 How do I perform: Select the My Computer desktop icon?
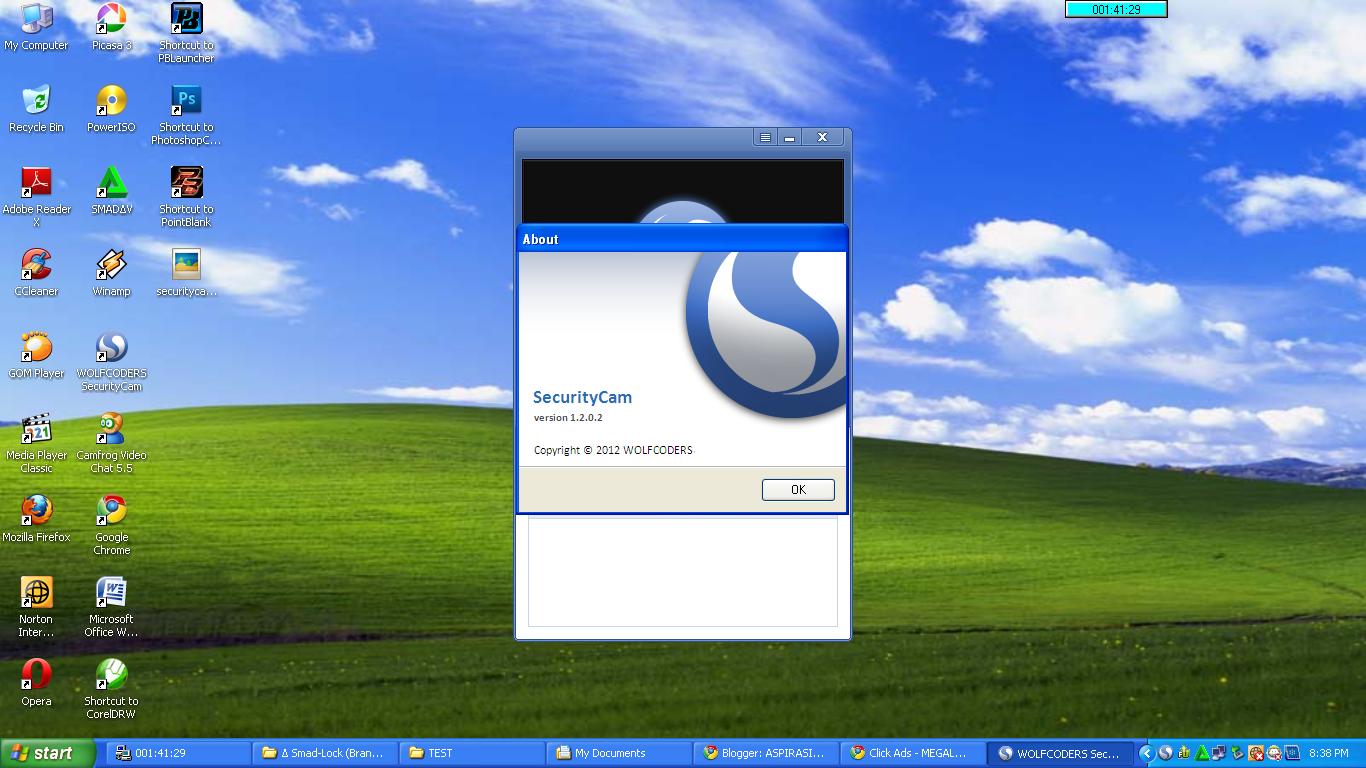pyautogui.click(x=36, y=27)
